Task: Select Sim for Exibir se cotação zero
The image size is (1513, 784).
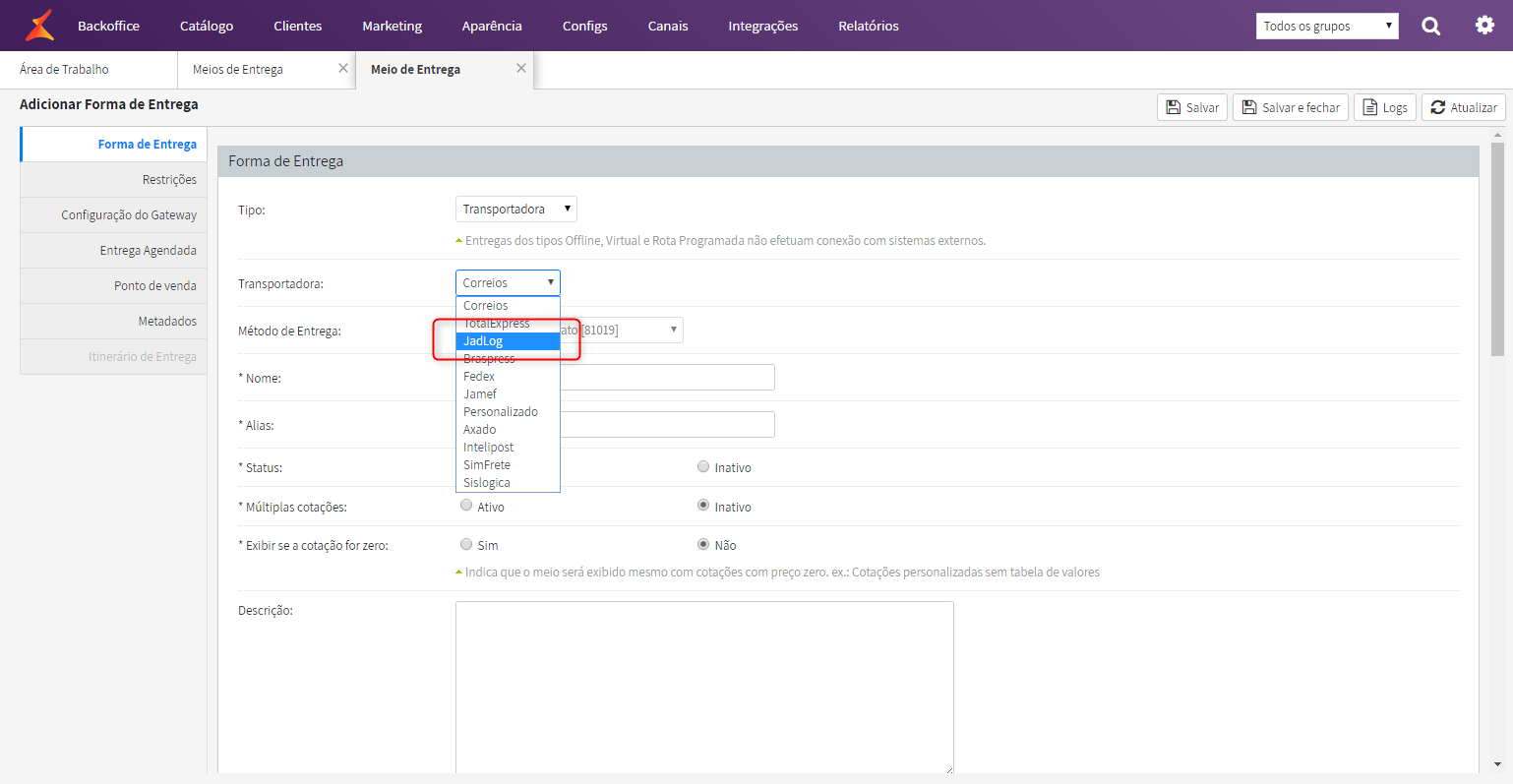Action: (x=466, y=544)
